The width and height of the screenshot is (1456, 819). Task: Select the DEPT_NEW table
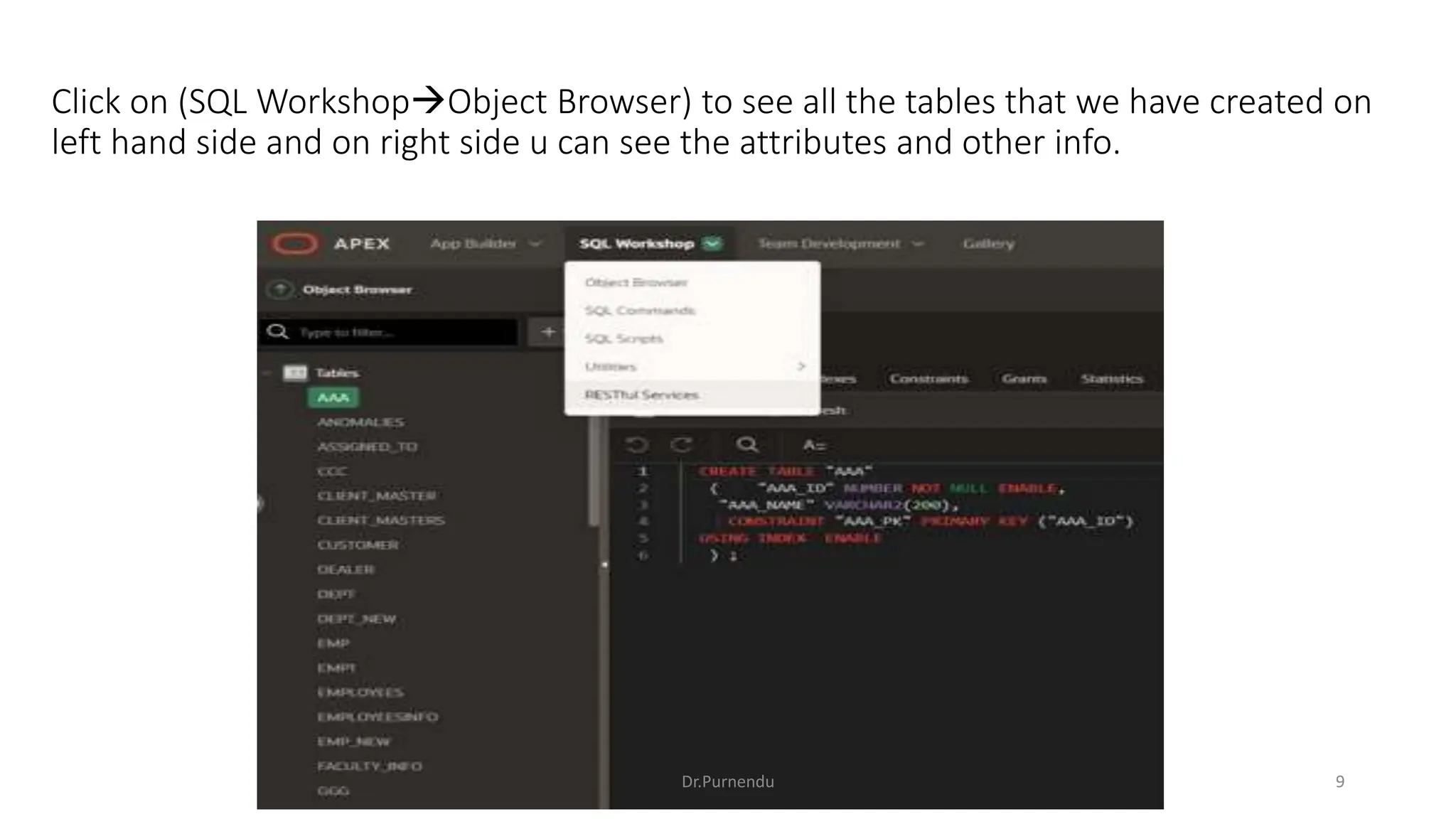coord(356,619)
